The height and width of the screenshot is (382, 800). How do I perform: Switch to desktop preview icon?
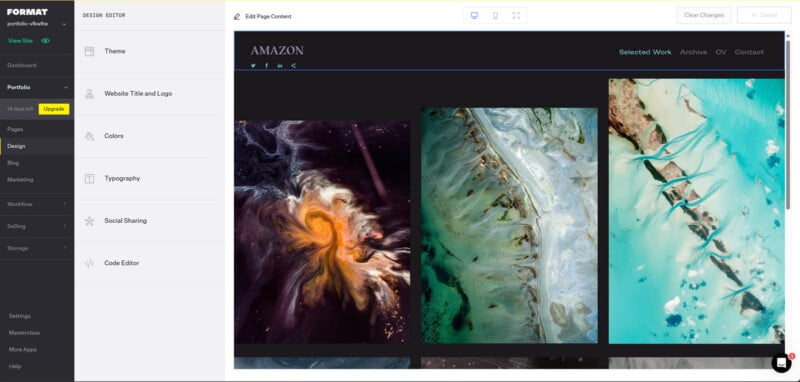point(474,15)
